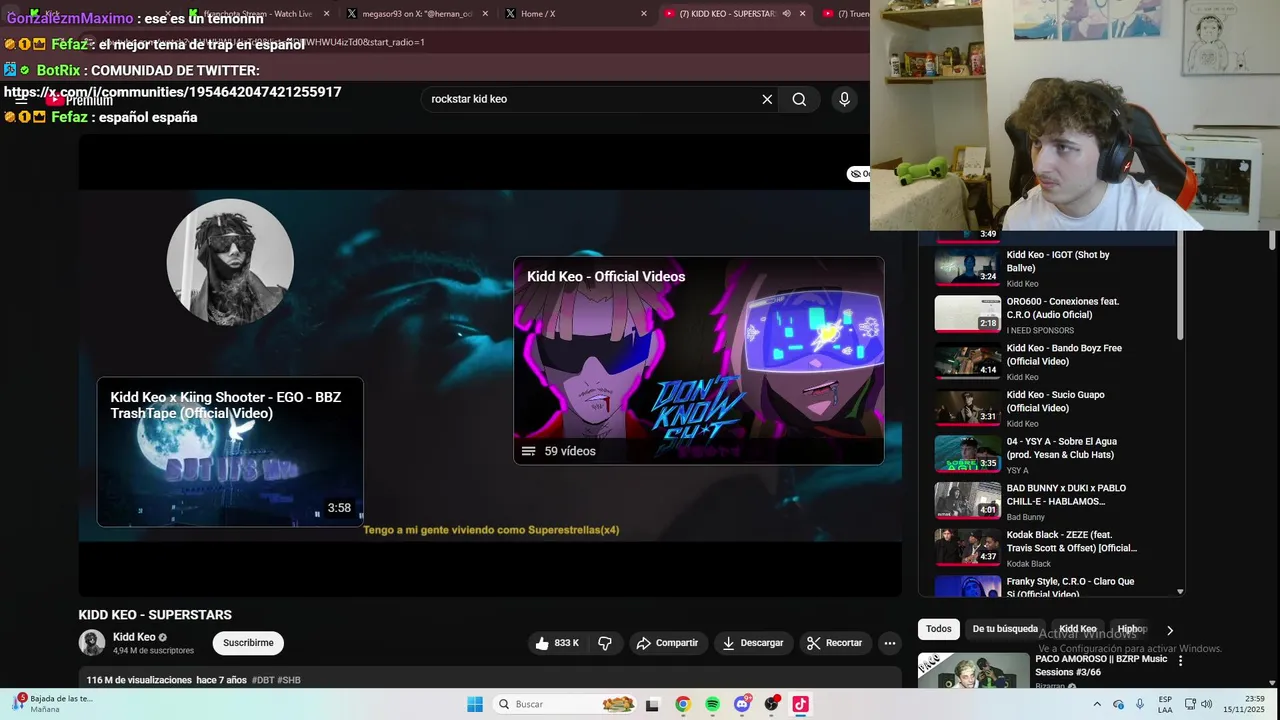This screenshot has height=720, width=1280.
Task: Close the KIDD KEO SUPERSTARS tab
Action: click(x=802, y=14)
